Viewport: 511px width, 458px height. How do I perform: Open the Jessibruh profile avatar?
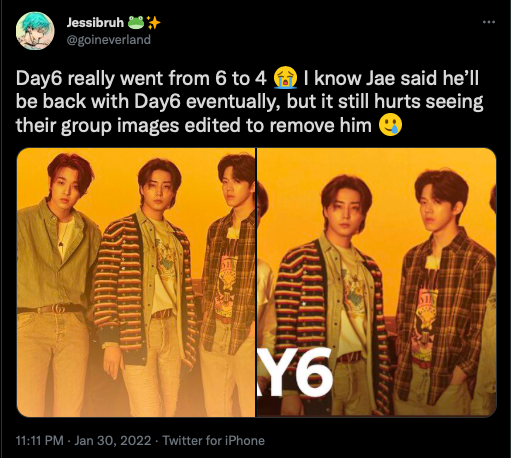click(x=35, y=31)
